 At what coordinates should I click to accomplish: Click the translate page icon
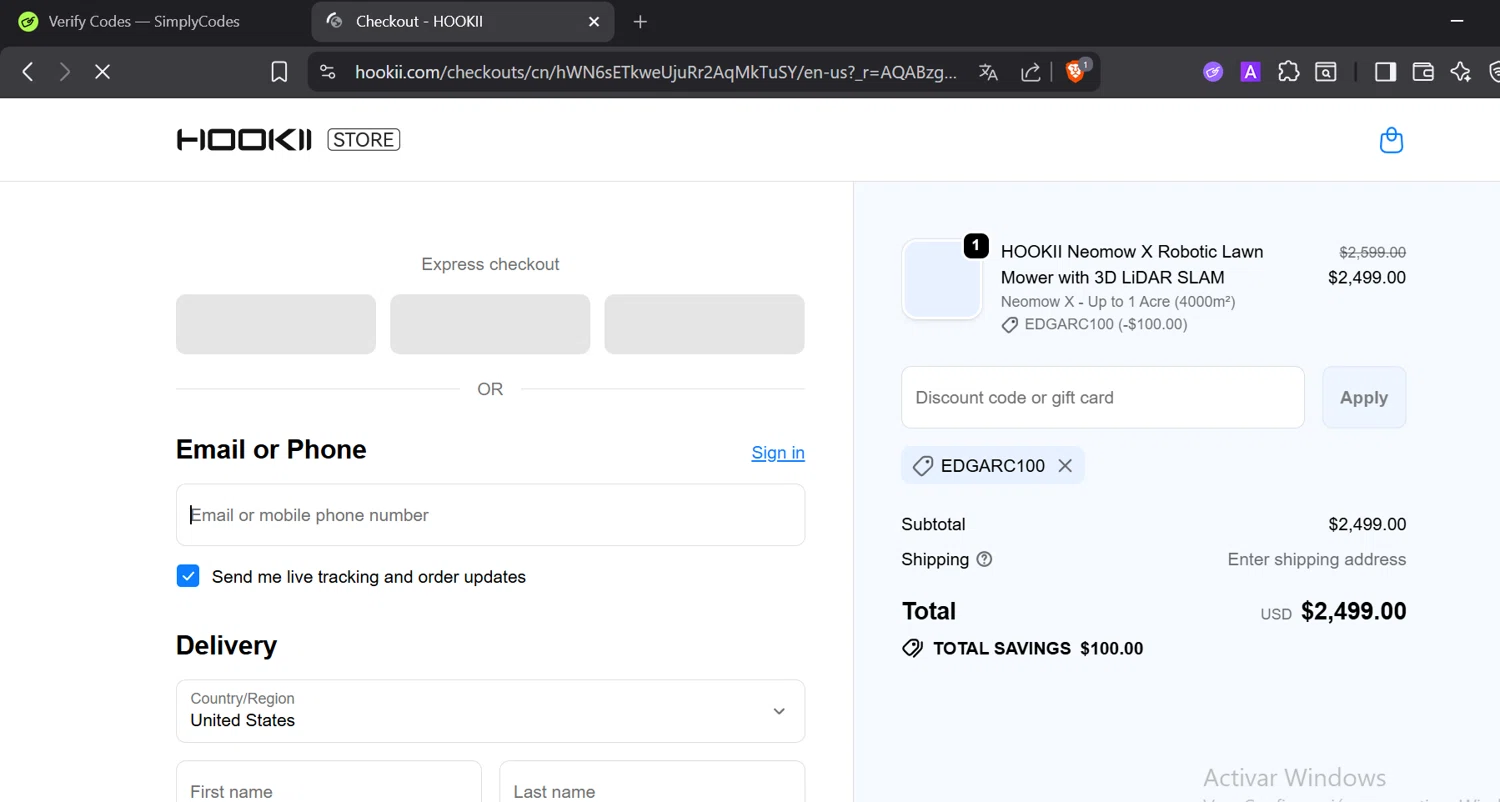[x=989, y=72]
